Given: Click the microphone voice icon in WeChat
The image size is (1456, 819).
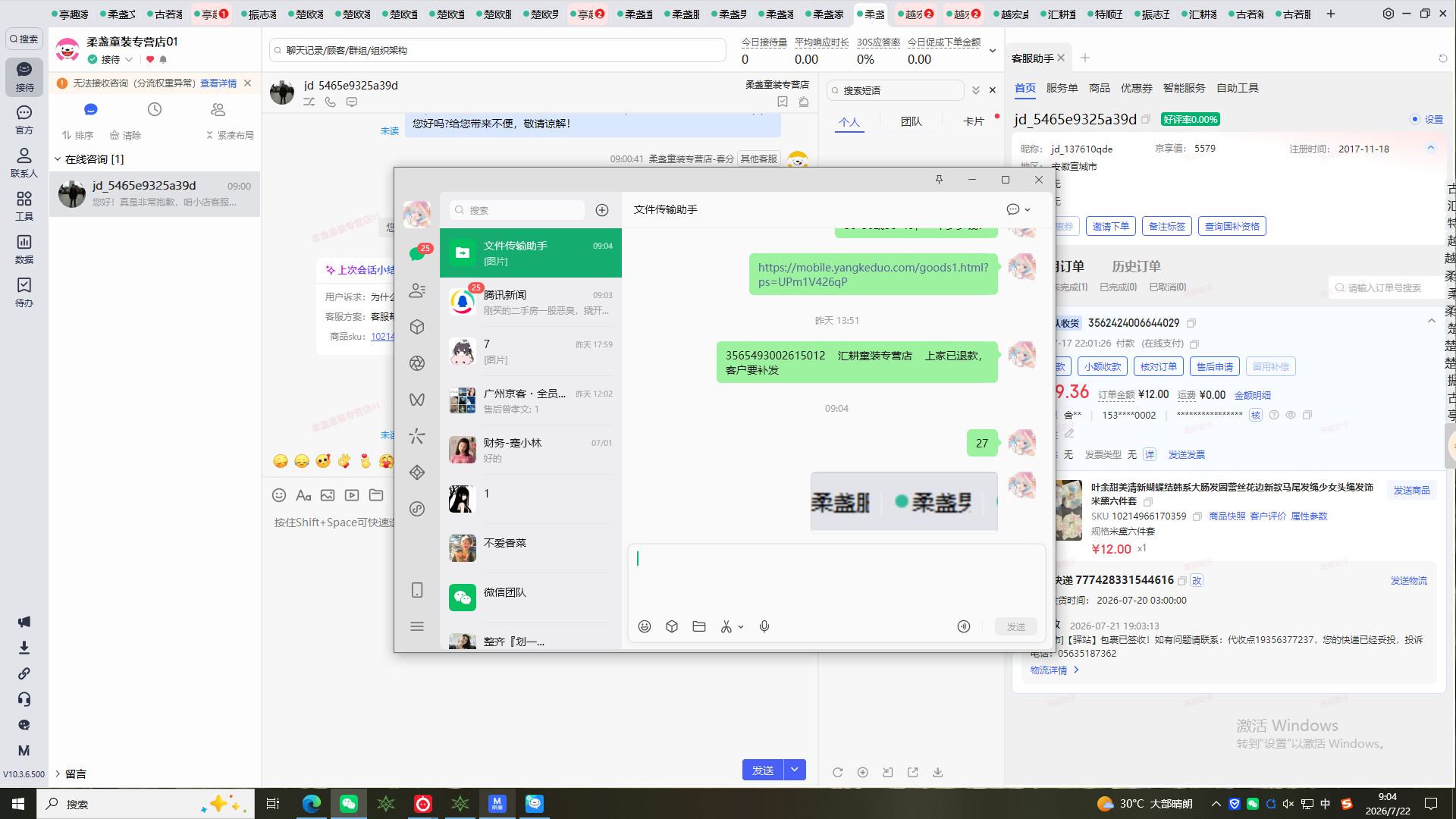Looking at the screenshot, I should click(764, 626).
